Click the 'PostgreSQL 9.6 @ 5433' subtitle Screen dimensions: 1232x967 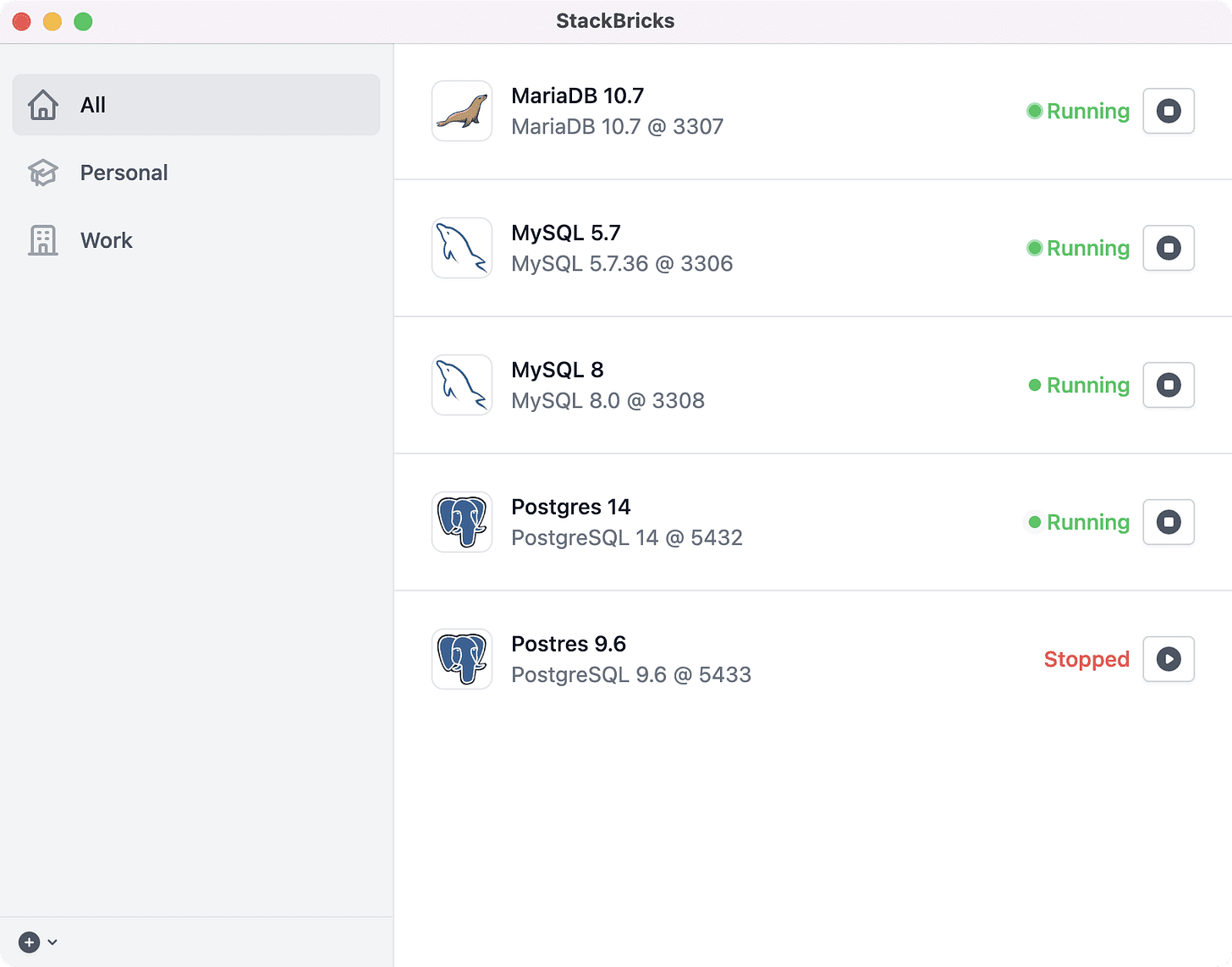[631, 675]
